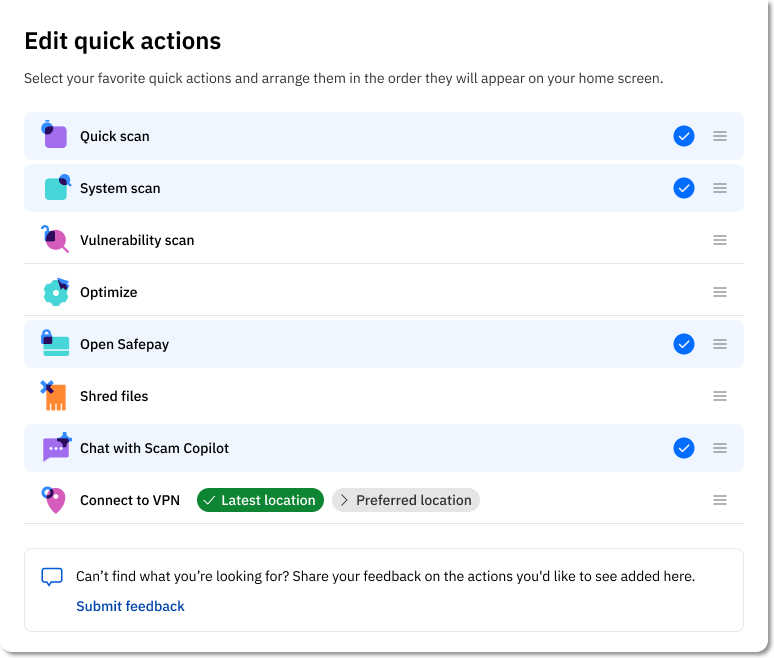
Task: Grab the System scan reorder handle
Action: click(x=720, y=188)
